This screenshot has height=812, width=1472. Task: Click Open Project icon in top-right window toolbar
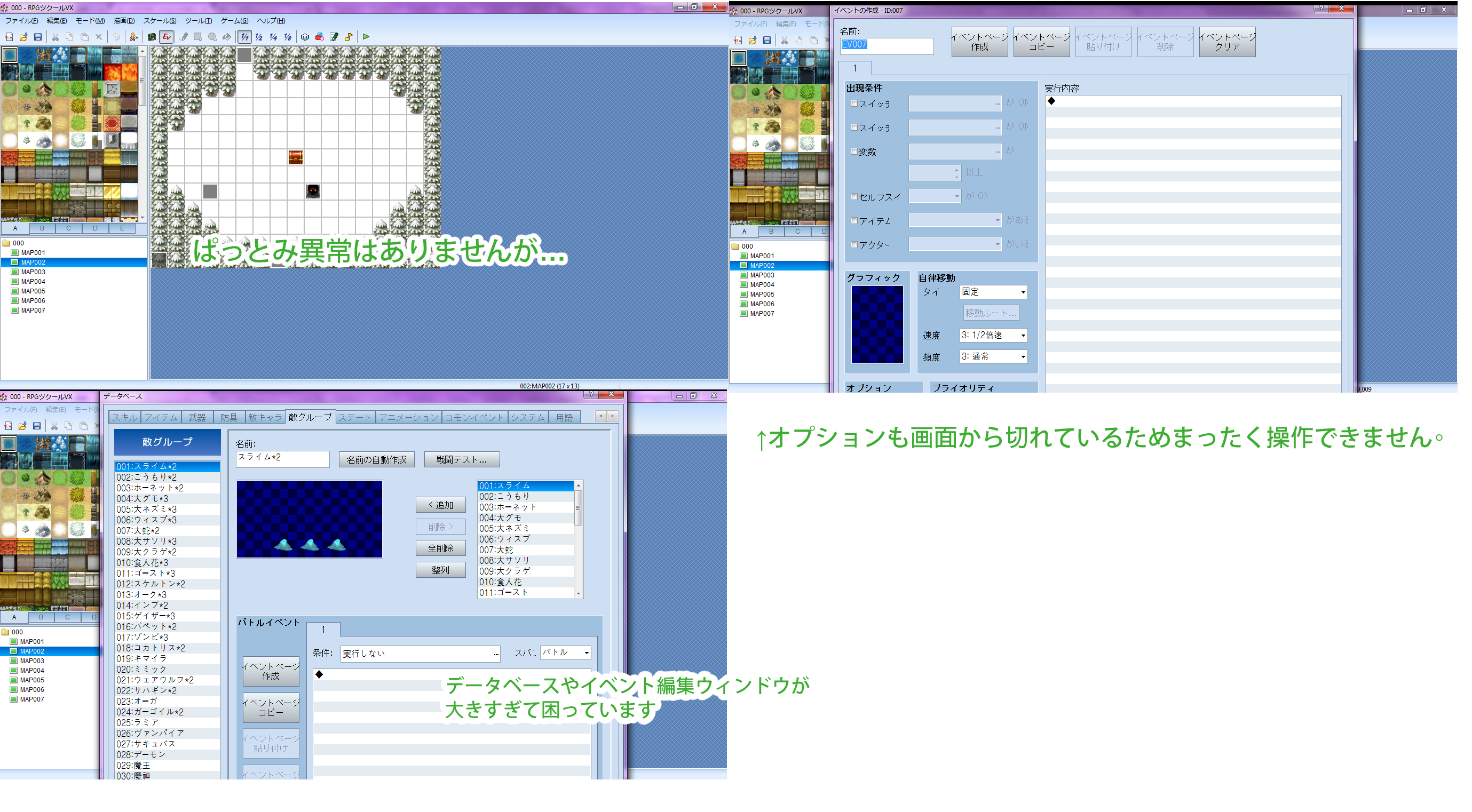[753, 40]
